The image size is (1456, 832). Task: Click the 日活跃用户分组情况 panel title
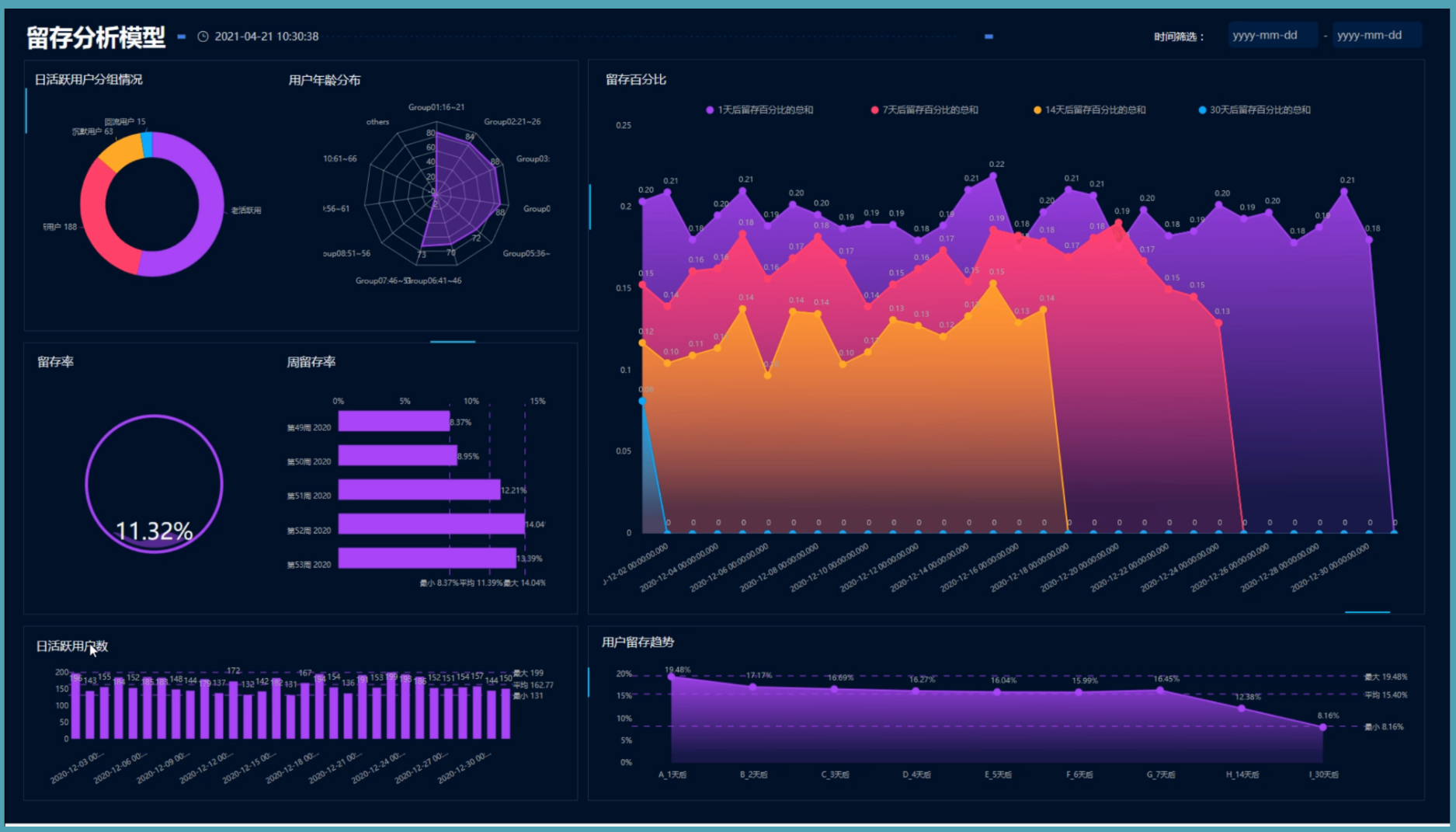click(89, 79)
